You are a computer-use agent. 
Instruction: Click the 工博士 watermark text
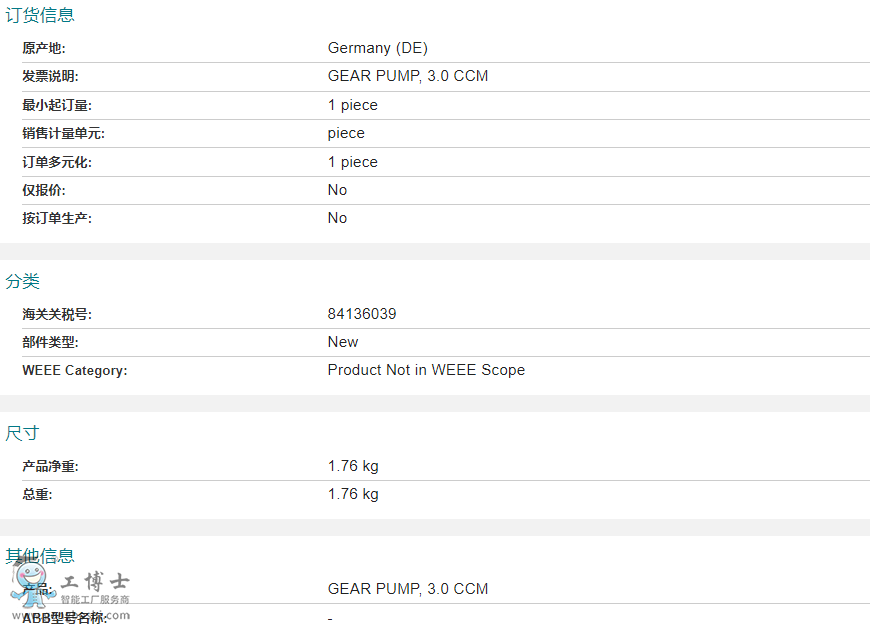[x=95, y=581]
